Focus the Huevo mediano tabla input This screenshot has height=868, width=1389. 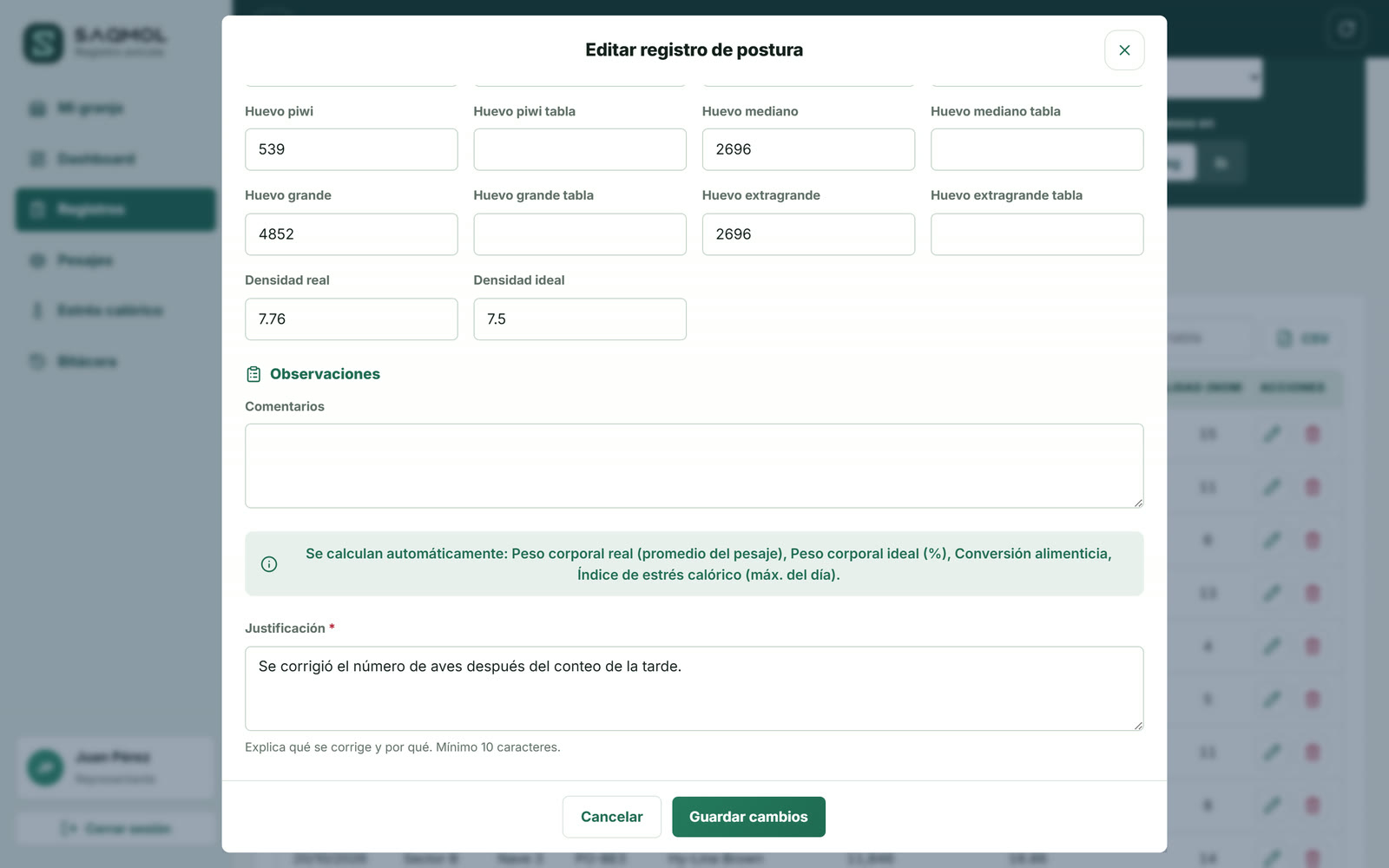pyautogui.click(x=1037, y=149)
